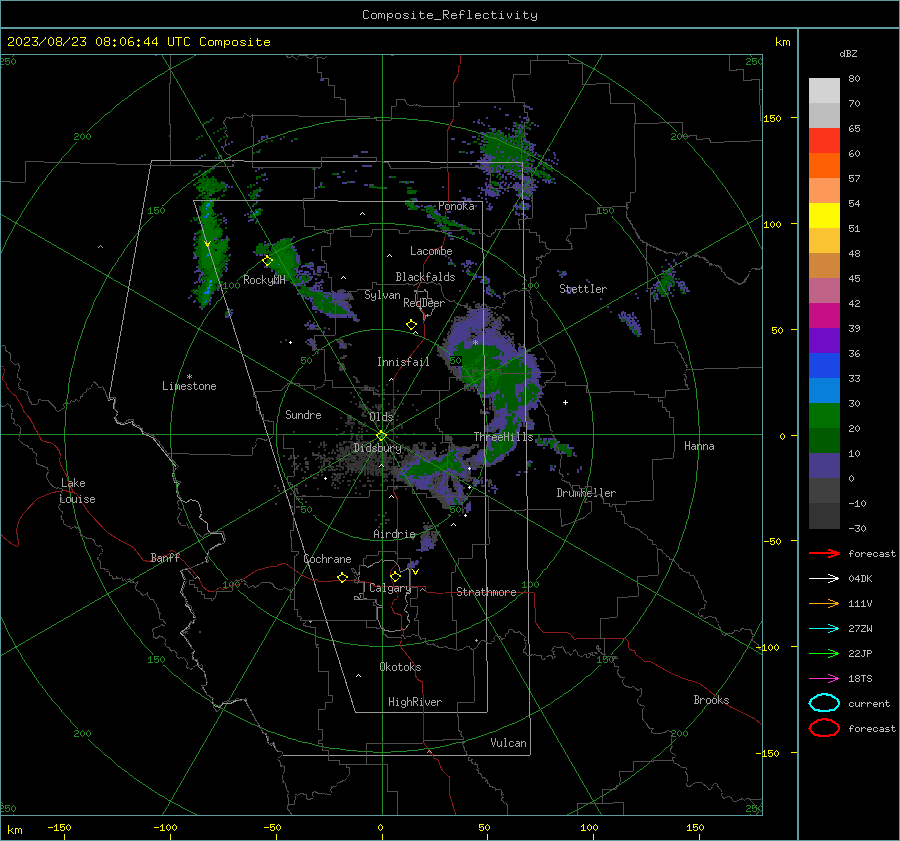
Task: Click the Lacombe city label
Action: [431, 251]
